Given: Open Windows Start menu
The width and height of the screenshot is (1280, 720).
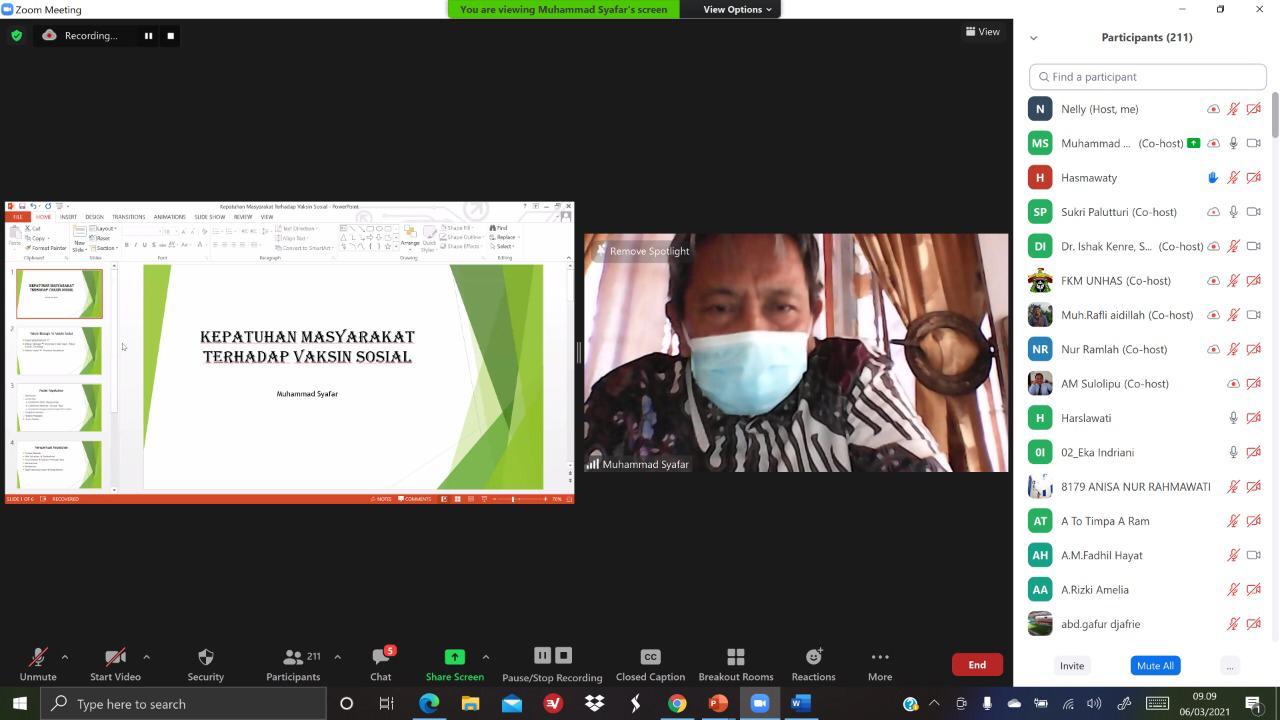Looking at the screenshot, I should (19, 704).
